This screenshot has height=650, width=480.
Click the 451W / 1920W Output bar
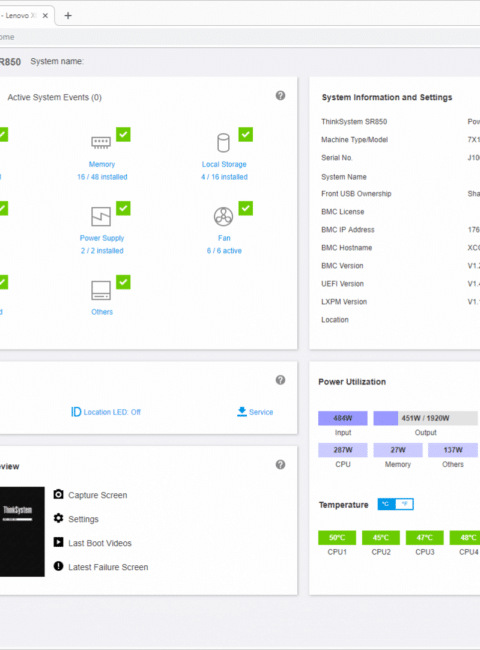coord(425,418)
